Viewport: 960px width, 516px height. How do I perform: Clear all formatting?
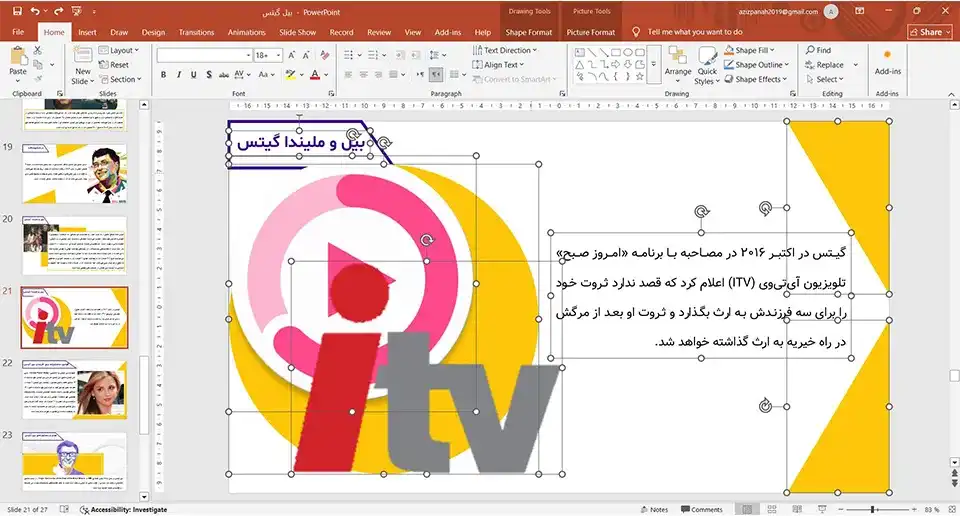coord(325,55)
